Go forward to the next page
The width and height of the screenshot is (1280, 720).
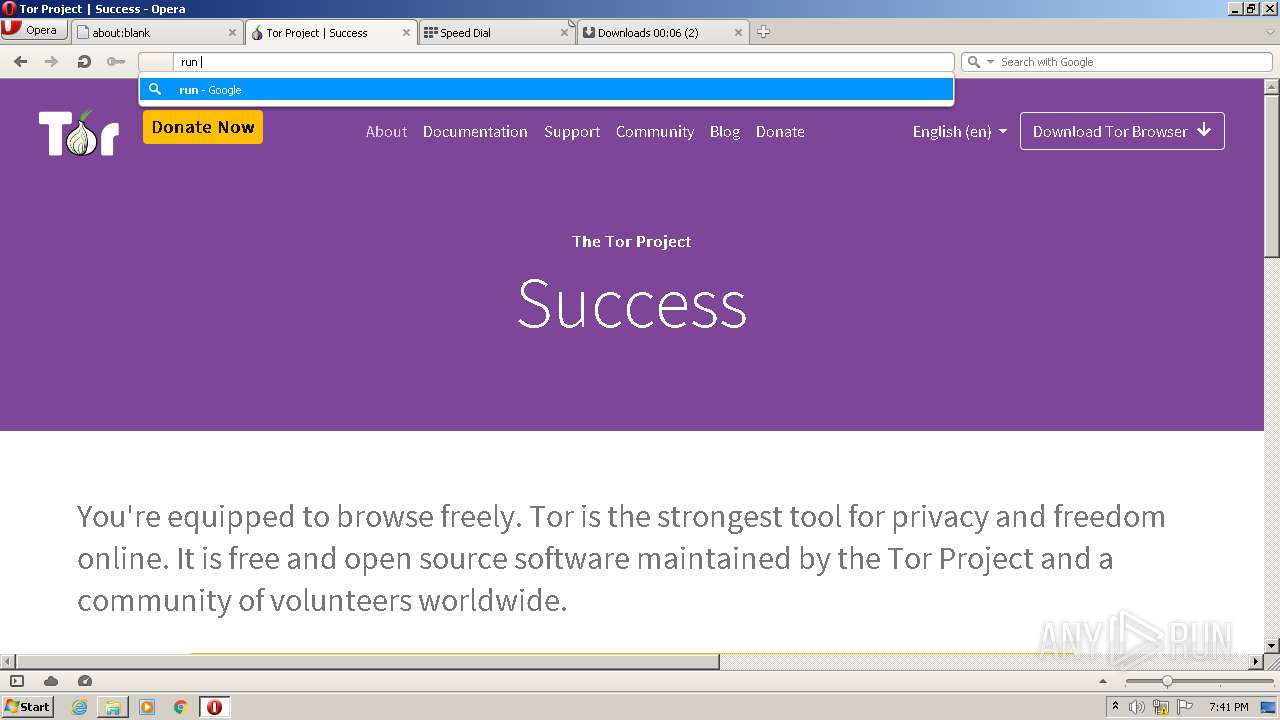point(51,62)
